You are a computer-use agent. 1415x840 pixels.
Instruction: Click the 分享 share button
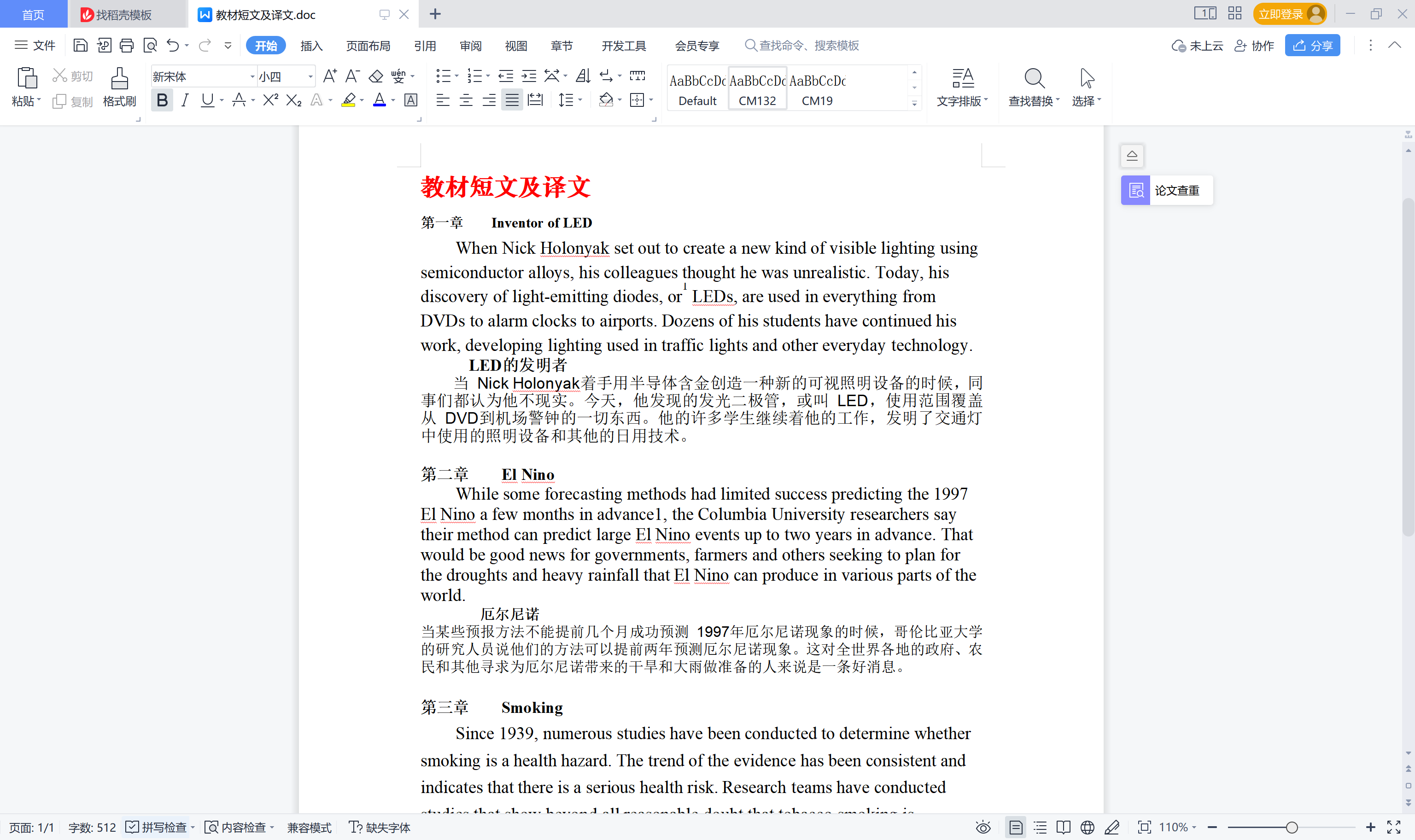pos(1312,46)
